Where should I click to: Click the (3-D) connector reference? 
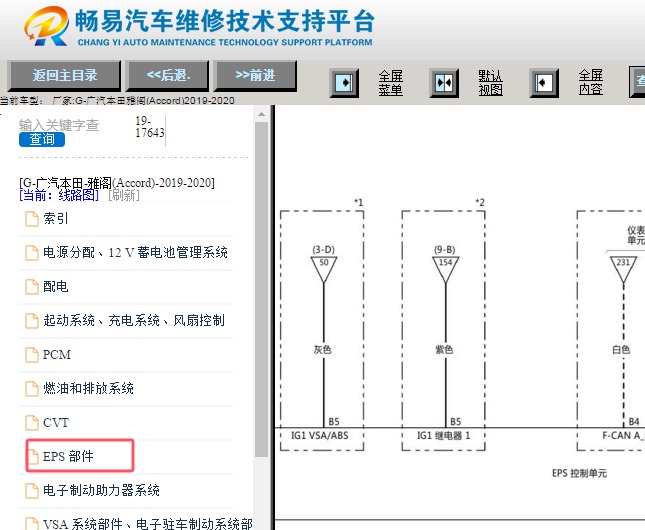point(324,250)
